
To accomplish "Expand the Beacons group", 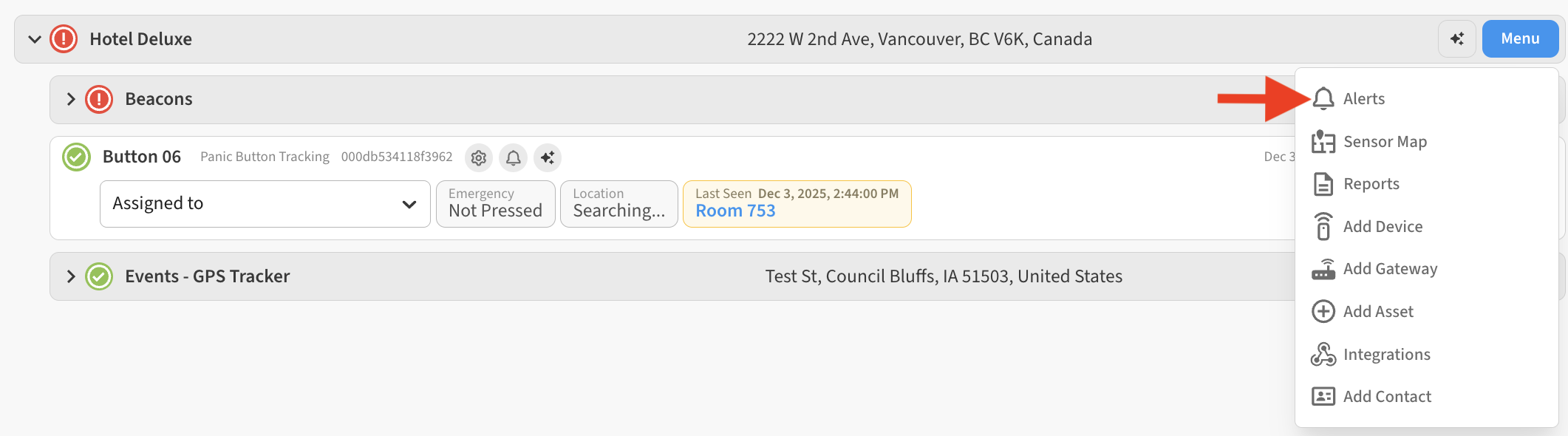I will click(x=71, y=99).
